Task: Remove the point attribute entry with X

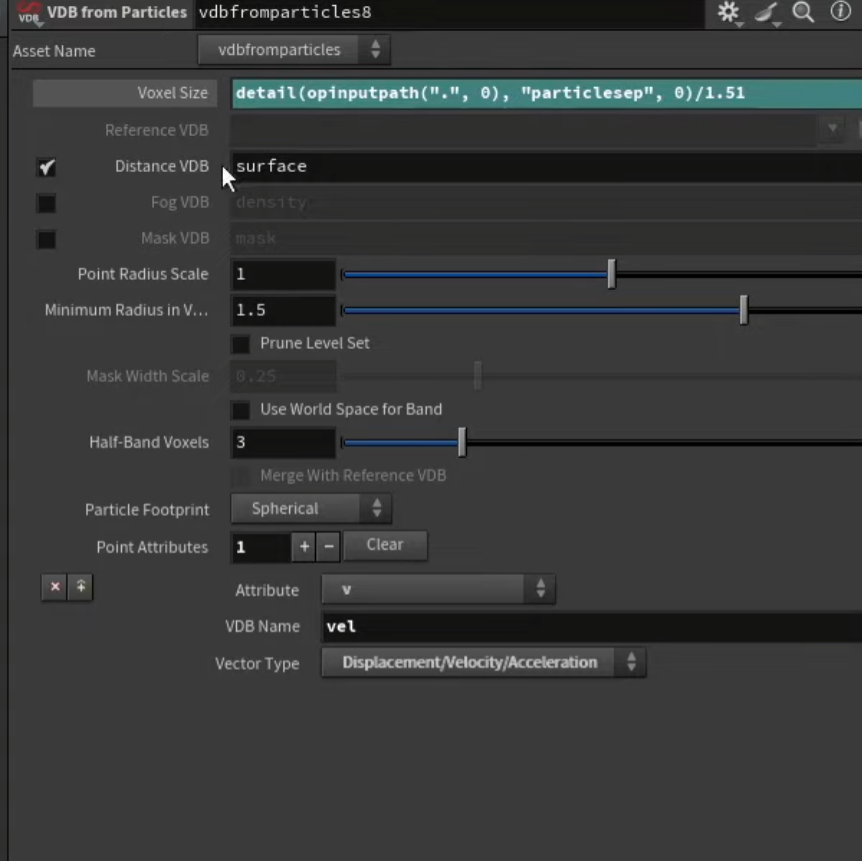Action: point(54,587)
